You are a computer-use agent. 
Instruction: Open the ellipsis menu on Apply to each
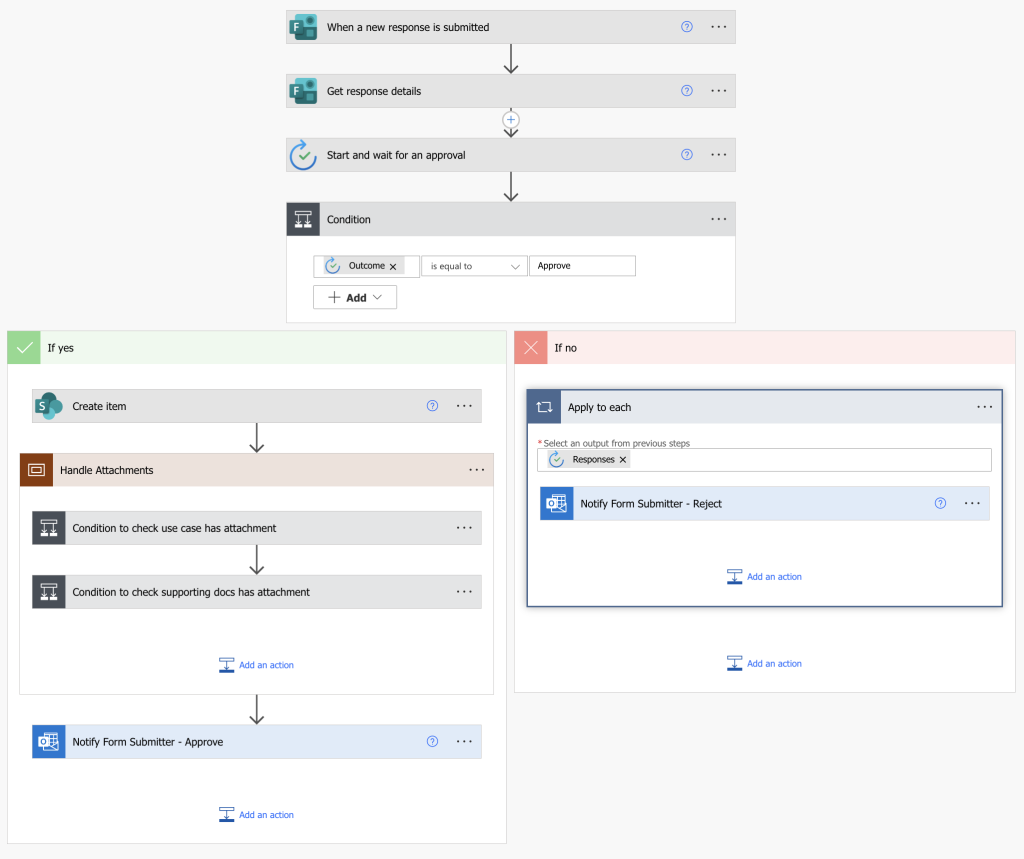(984, 407)
